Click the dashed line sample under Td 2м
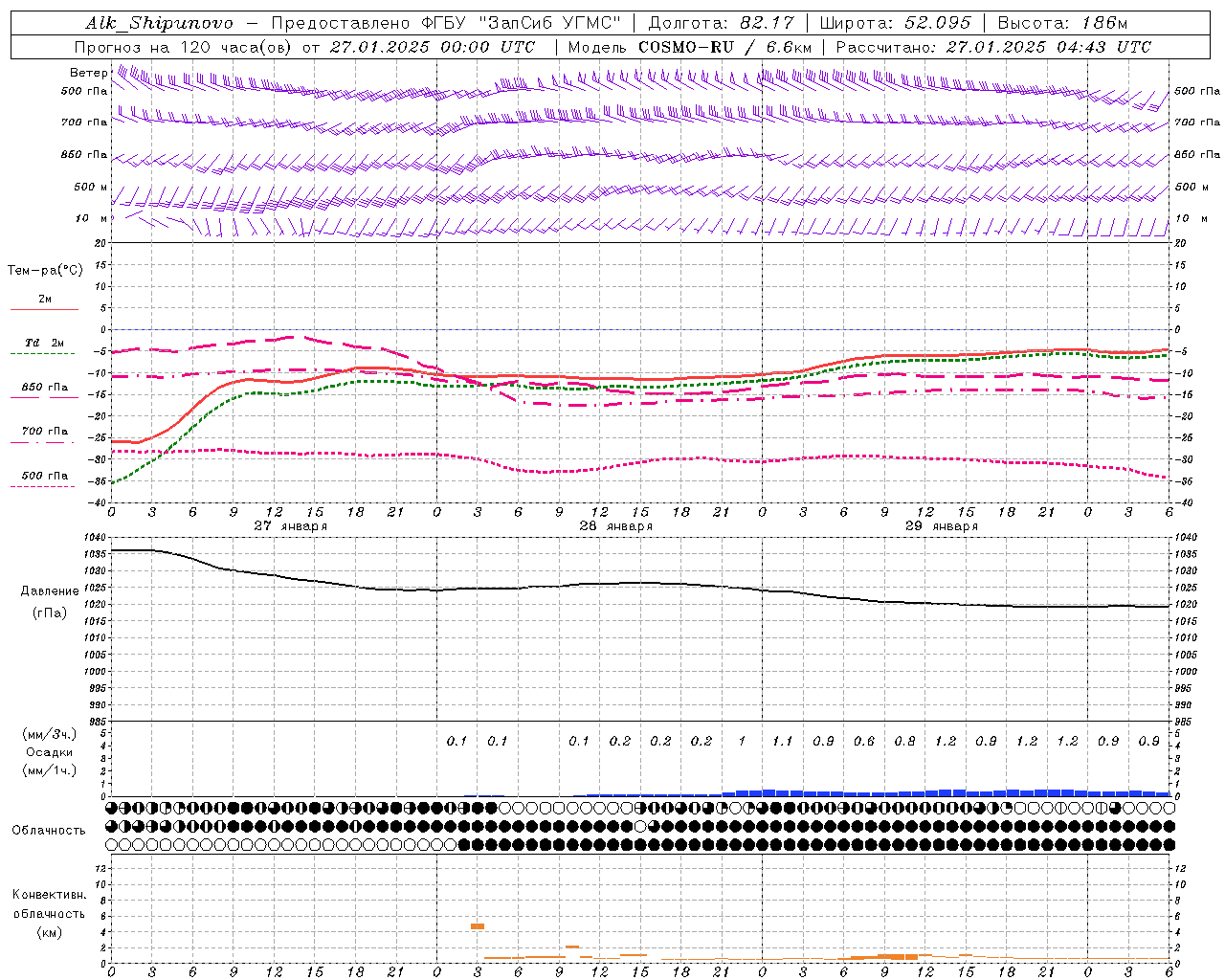 pyautogui.click(x=42, y=354)
